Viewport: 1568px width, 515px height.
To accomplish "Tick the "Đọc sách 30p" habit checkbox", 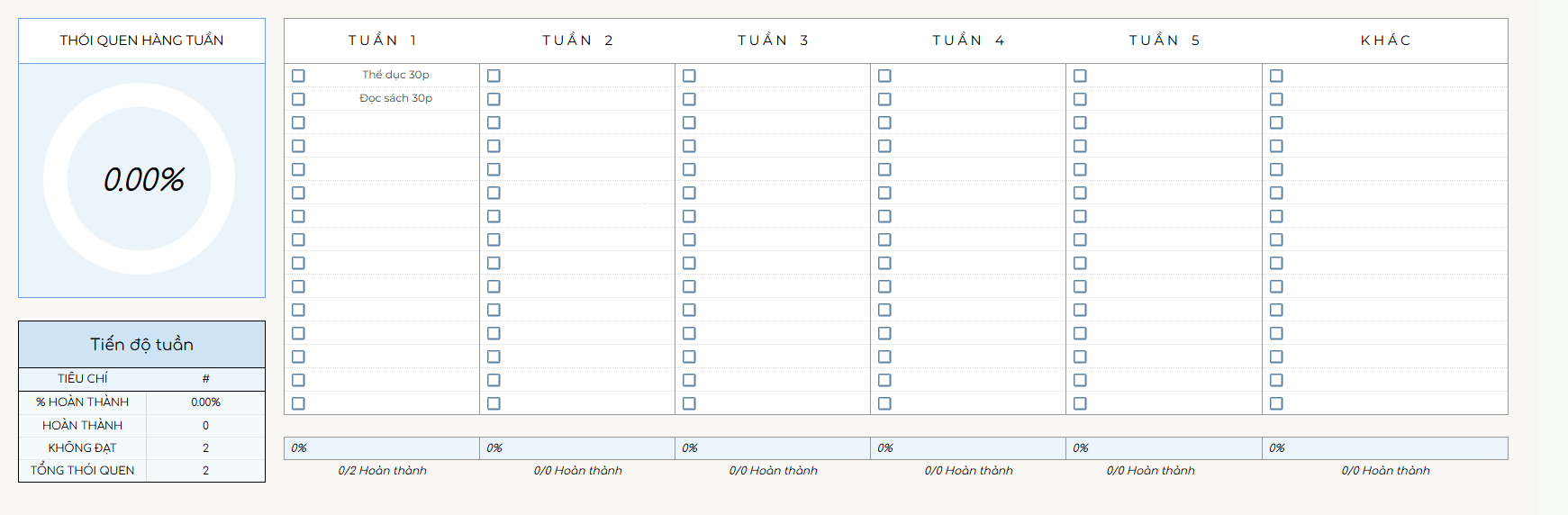I will (x=298, y=99).
